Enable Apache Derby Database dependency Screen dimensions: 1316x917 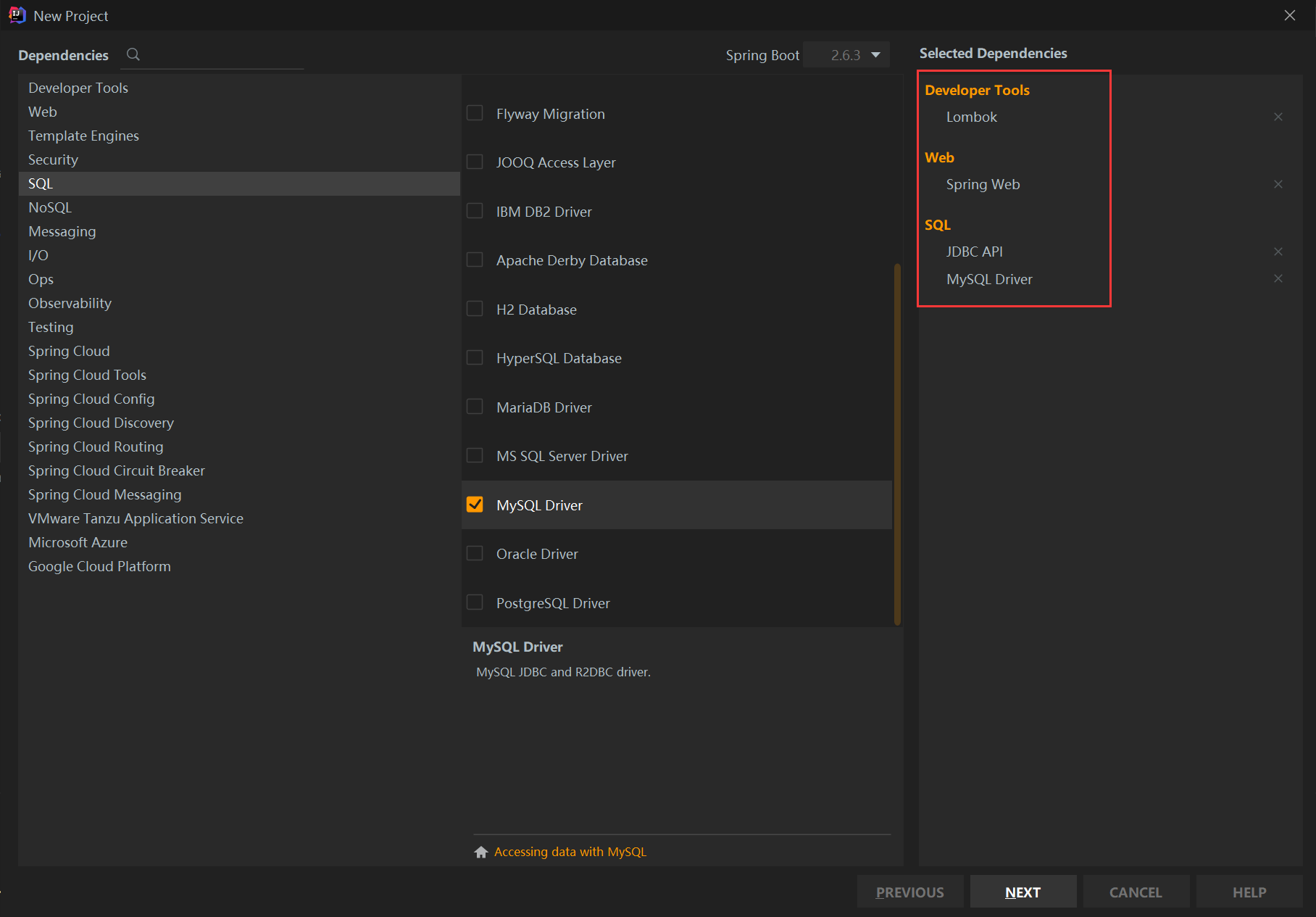coord(475,260)
